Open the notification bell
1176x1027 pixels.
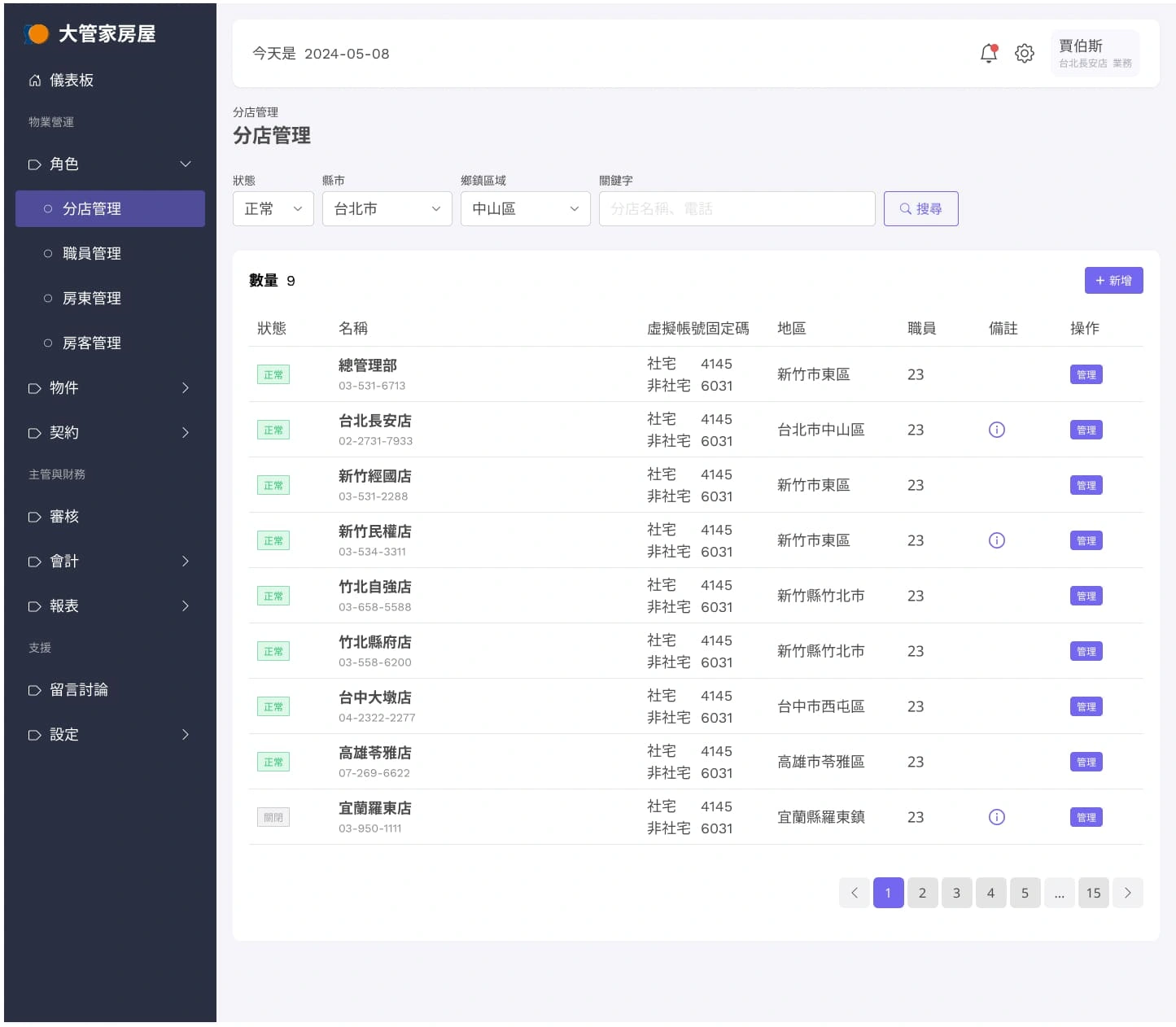tap(988, 53)
